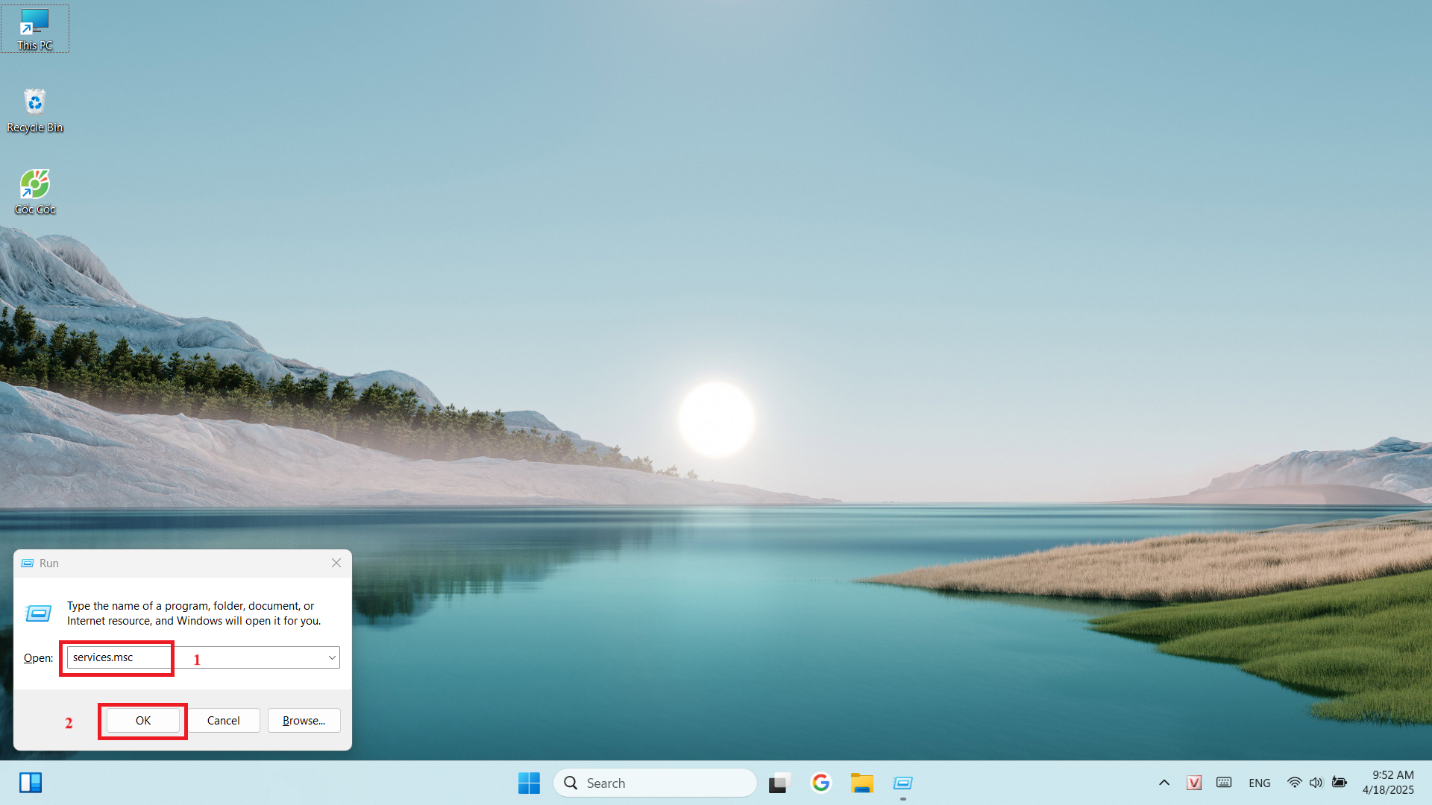Select the This PC desktop icon

[x=35, y=28]
